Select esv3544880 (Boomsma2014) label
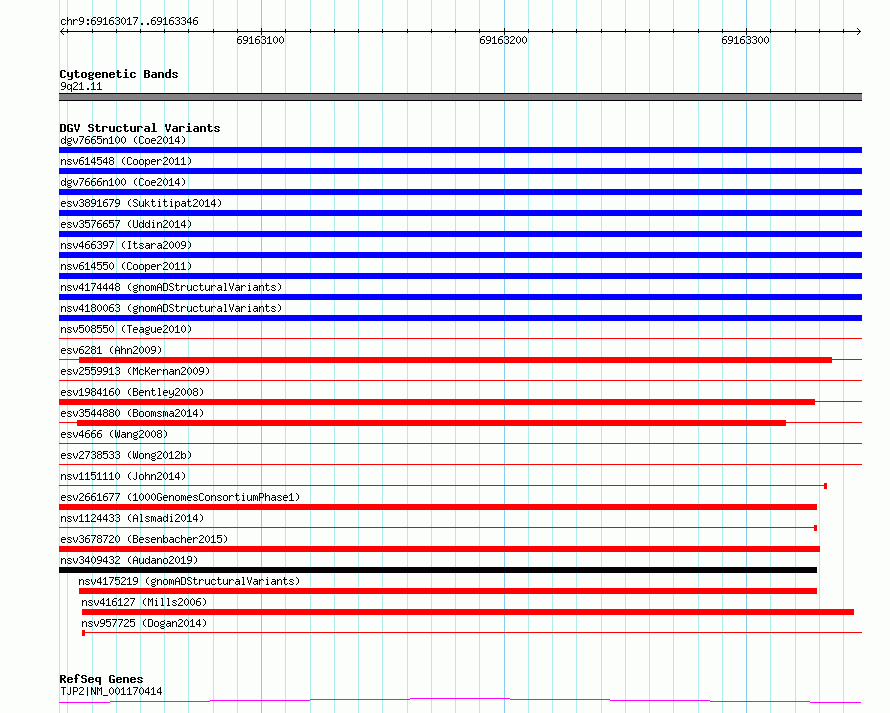This screenshot has height=713, width=890. pyautogui.click(x=132, y=413)
